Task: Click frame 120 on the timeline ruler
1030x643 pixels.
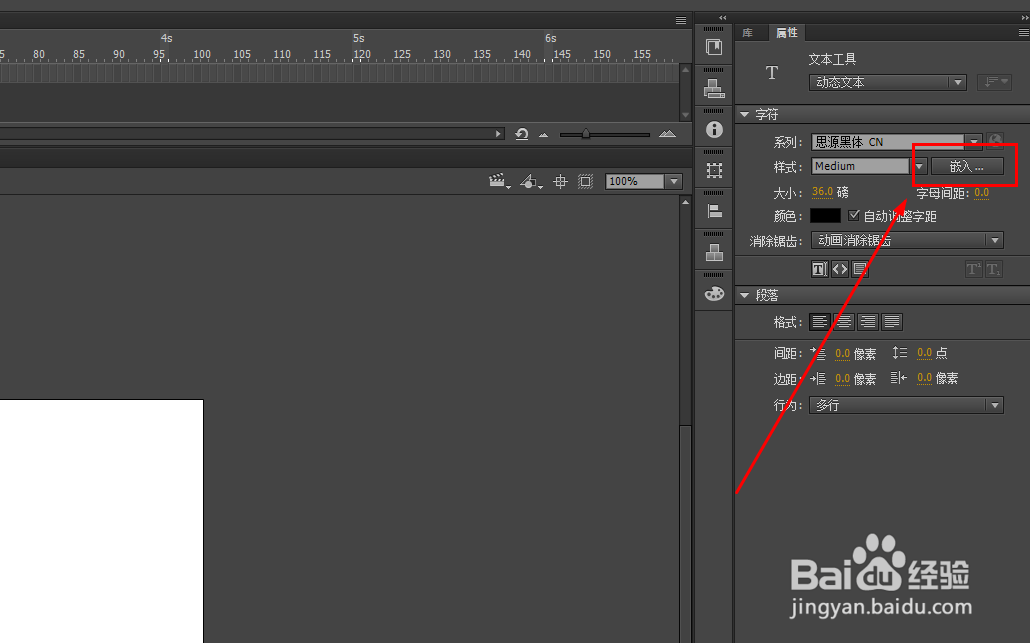Action: 361,55
